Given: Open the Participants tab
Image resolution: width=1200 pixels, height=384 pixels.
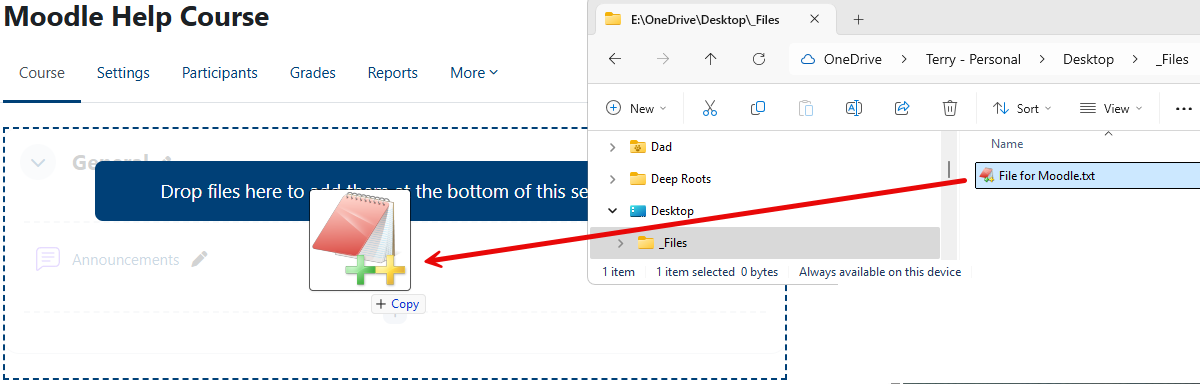Looking at the screenshot, I should [x=220, y=72].
